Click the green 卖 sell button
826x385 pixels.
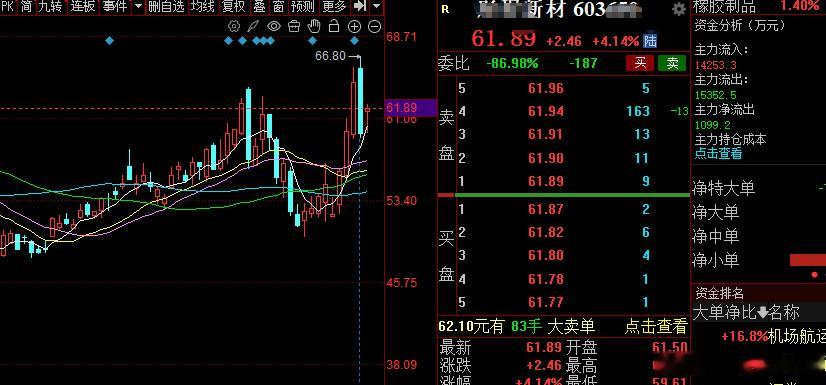(x=672, y=63)
